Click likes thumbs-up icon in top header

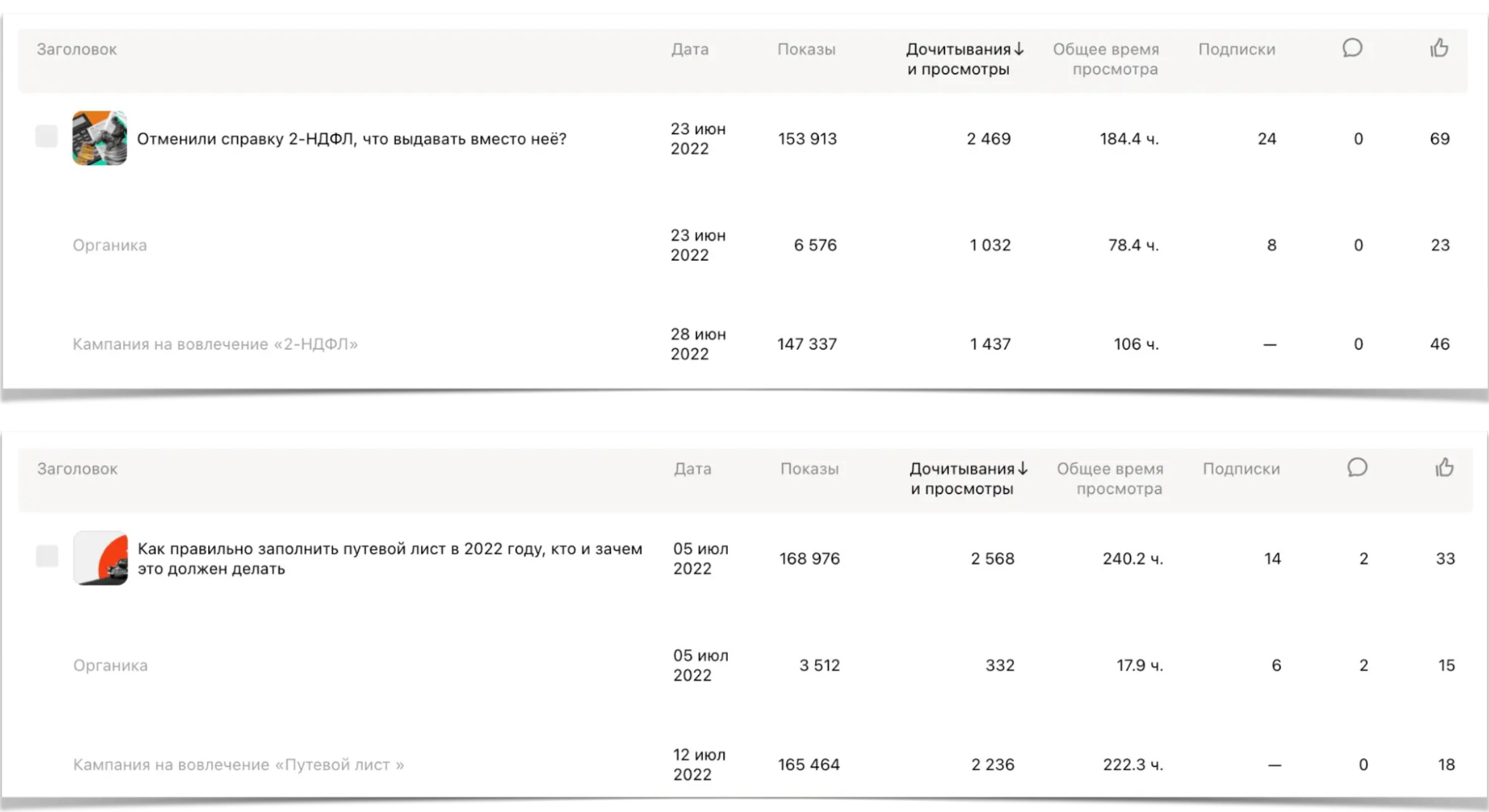pos(1439,48)
